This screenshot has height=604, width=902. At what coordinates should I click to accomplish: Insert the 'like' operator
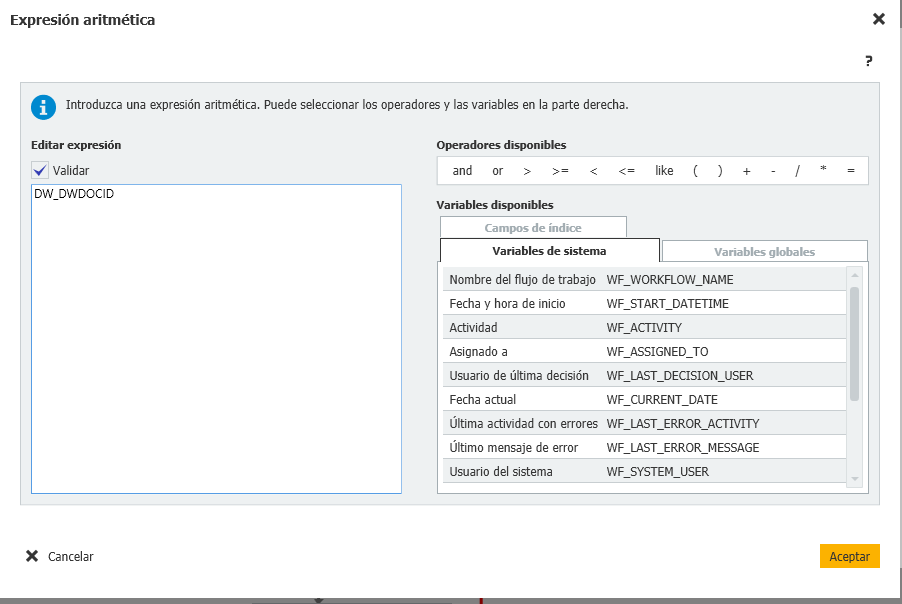coord(664,171)
